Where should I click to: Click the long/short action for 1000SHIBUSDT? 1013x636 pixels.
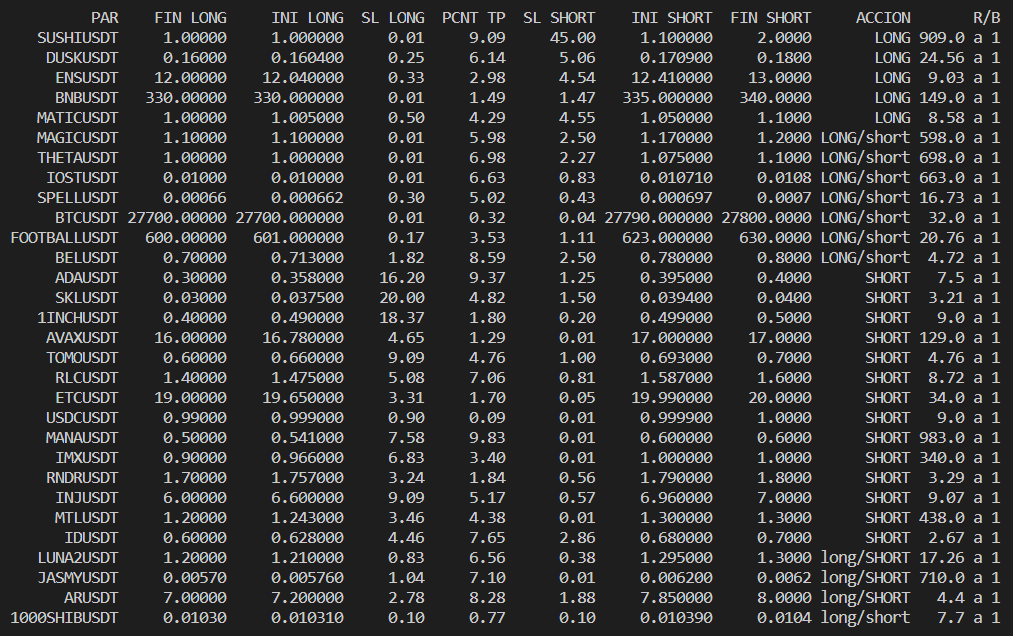coord(865,618)
